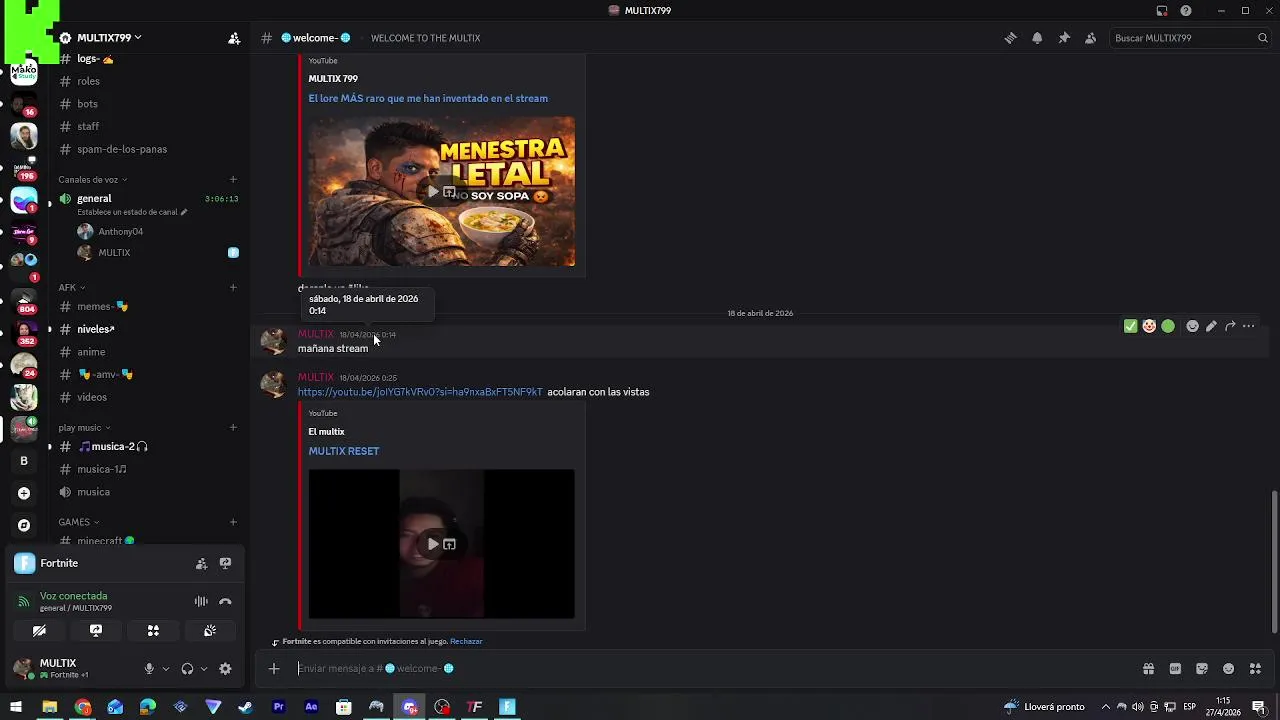This screenshot has width=1280, height=720.
Task: Click Rechazar on the Fortnite invite notice
Action: (x=466, y=642)
